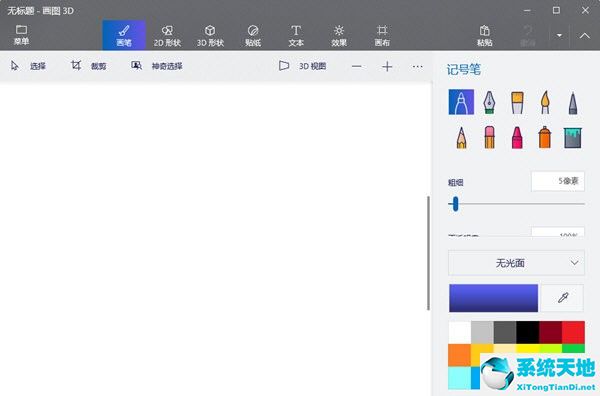Click the Undo button
Viewport: 600px width, 396px height.
528,36
